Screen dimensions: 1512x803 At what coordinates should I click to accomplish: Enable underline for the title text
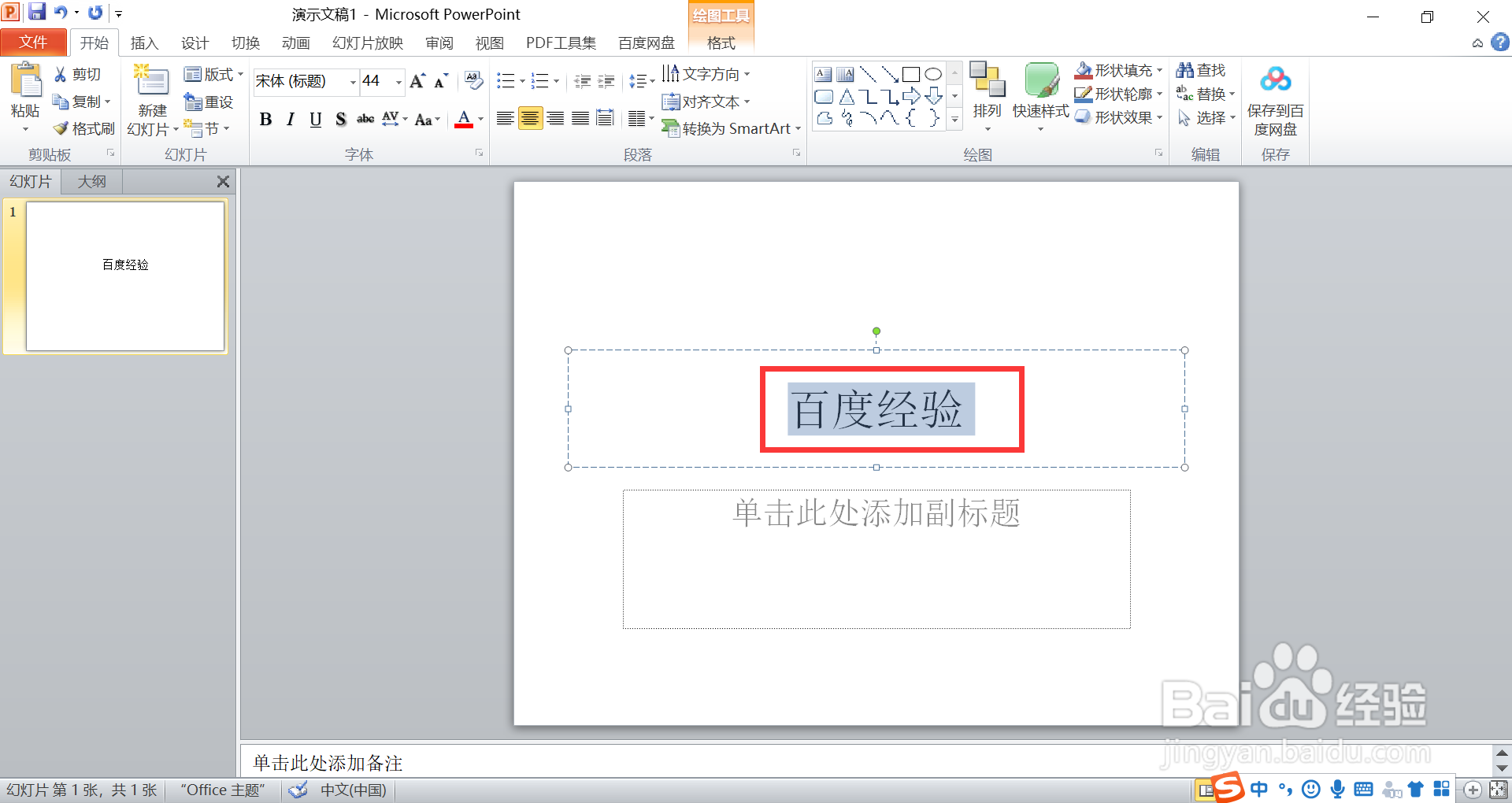coord(315,119)
